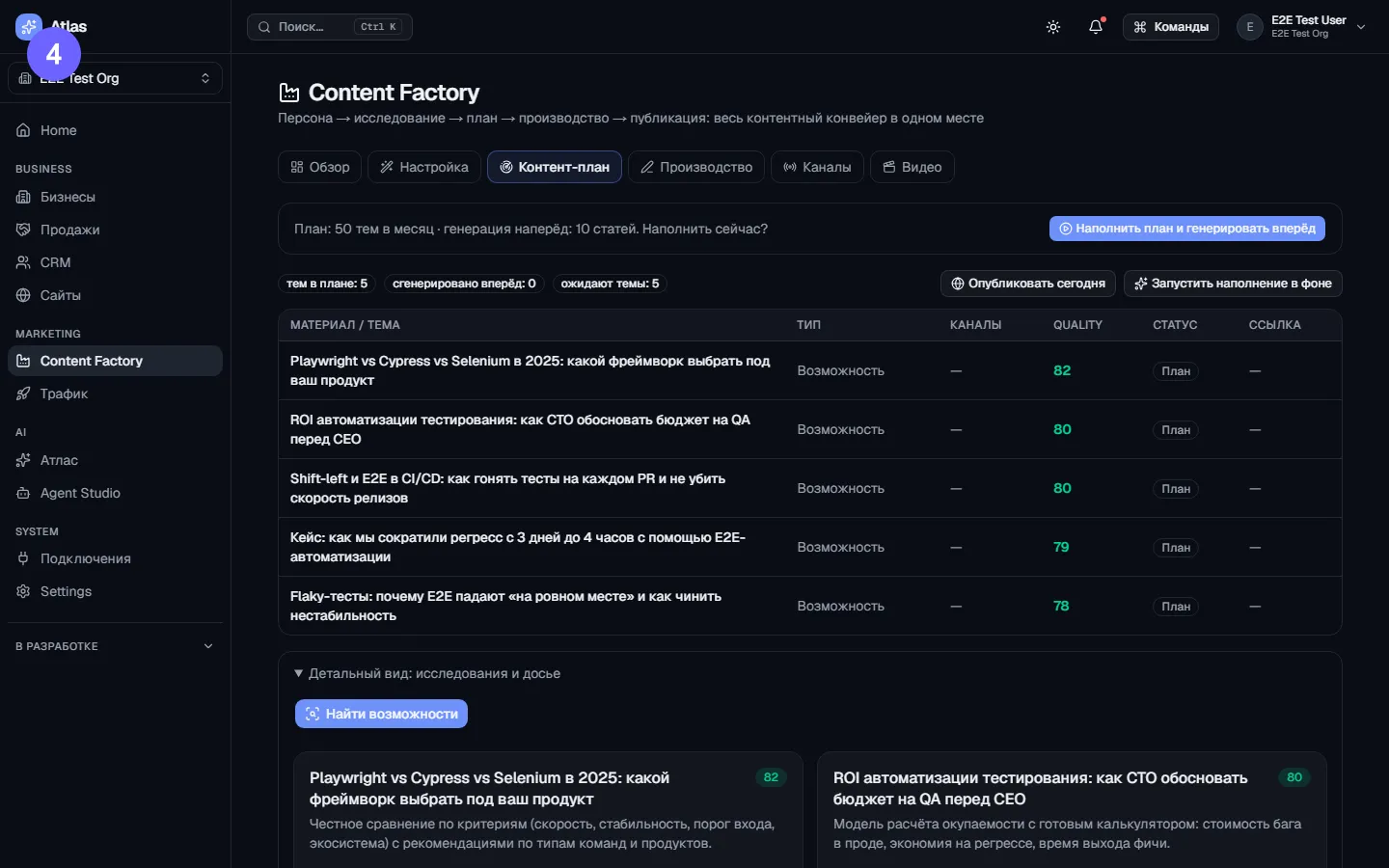
Task: Click the Content Factory icon in sidebar
Action: pyautogui.click(x=23, y=361)
